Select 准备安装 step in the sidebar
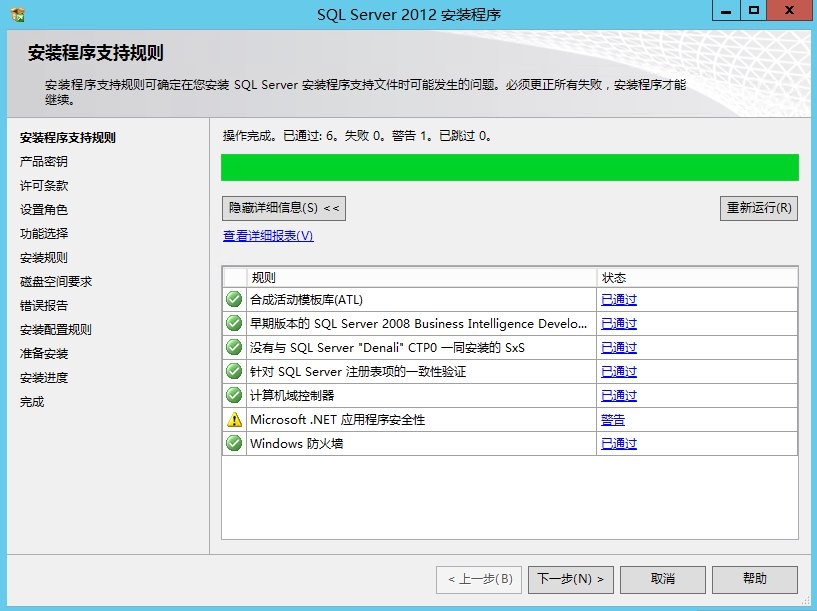Screen dimensions: 817x611 pos(44,353)
